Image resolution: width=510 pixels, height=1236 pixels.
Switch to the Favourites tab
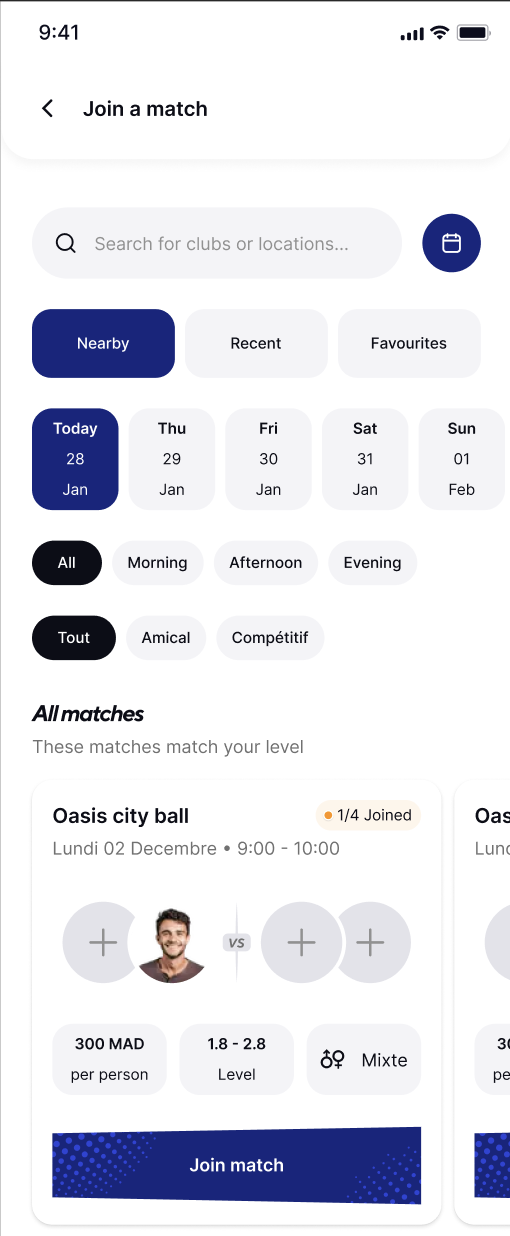[x=409, y=343]
